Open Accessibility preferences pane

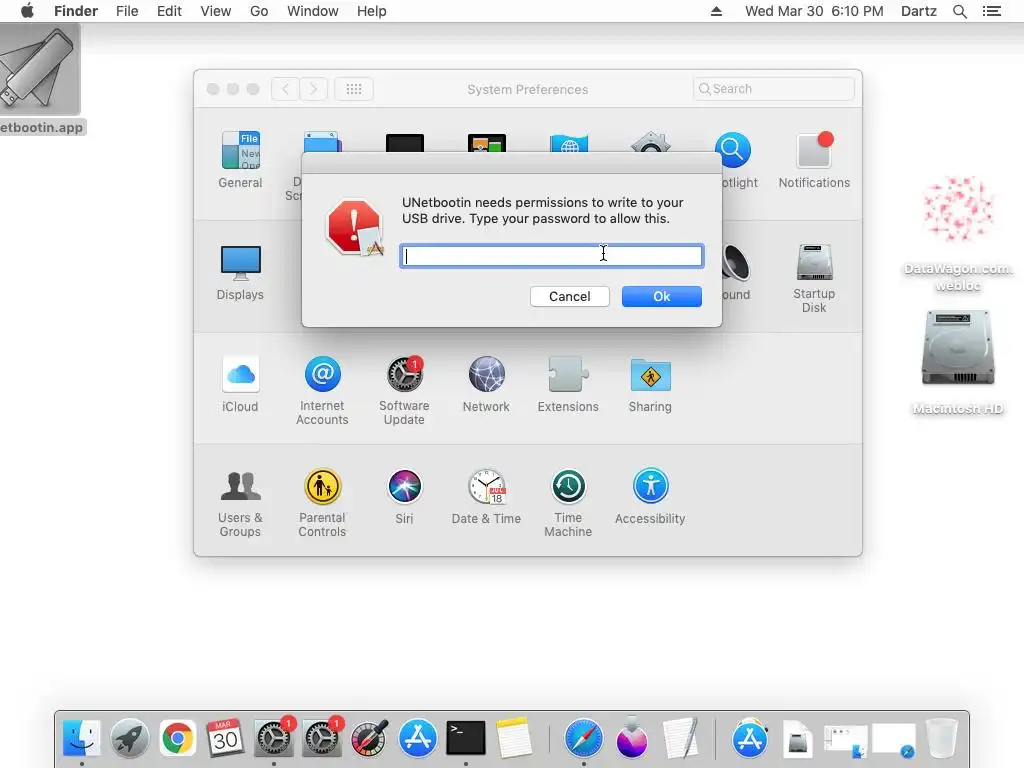coord(650,496)
